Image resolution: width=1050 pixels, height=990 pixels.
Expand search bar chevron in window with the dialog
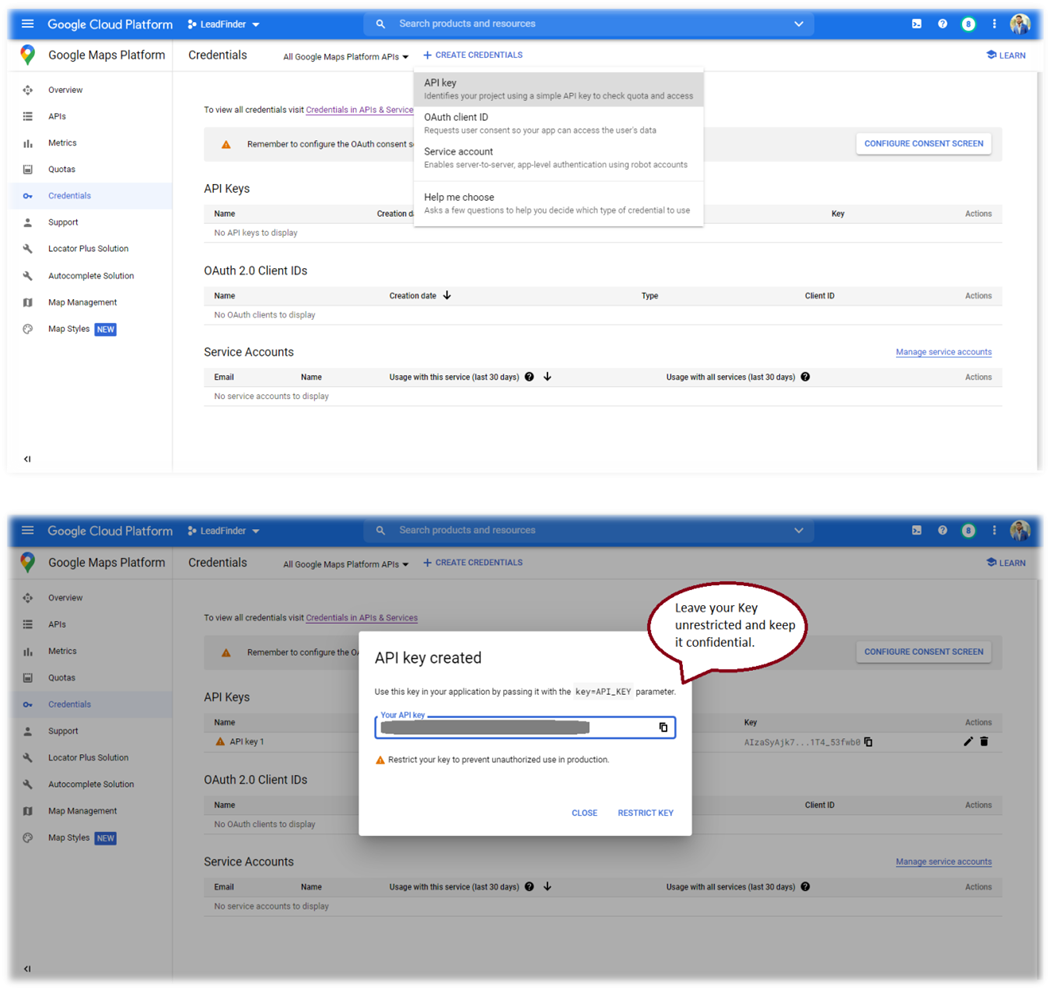coord(798,531)
